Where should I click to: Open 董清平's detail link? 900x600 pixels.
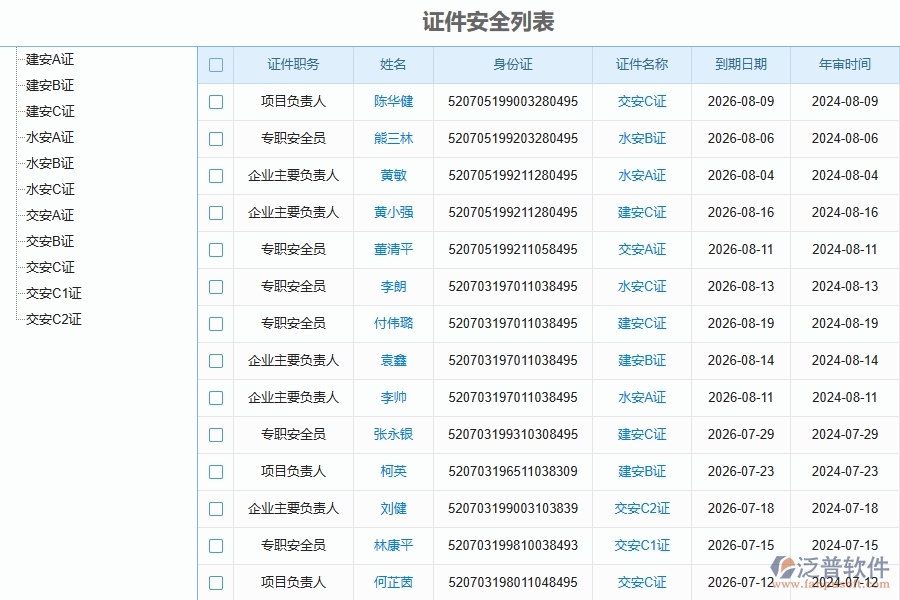click(393, 250)
